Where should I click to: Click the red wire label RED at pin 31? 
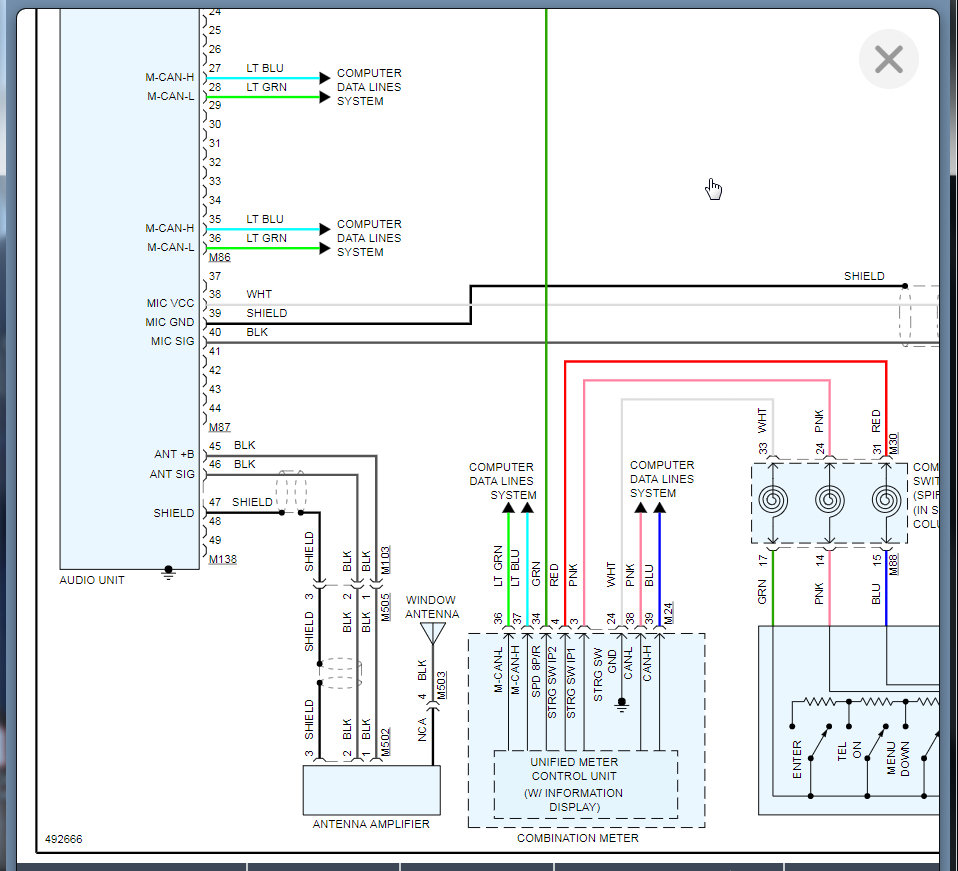pos(876,421)
